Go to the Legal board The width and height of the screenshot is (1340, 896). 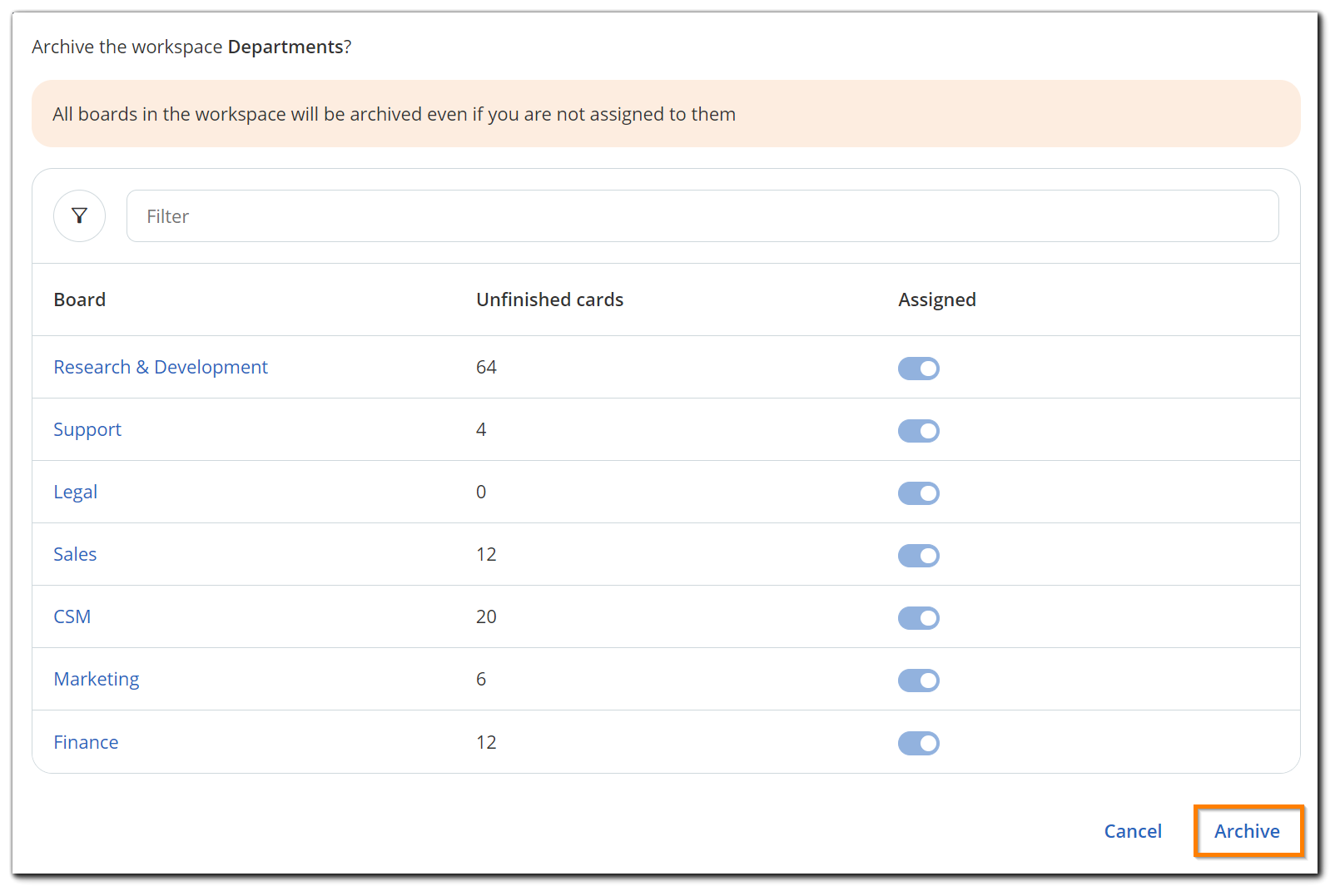coord(76,492)
